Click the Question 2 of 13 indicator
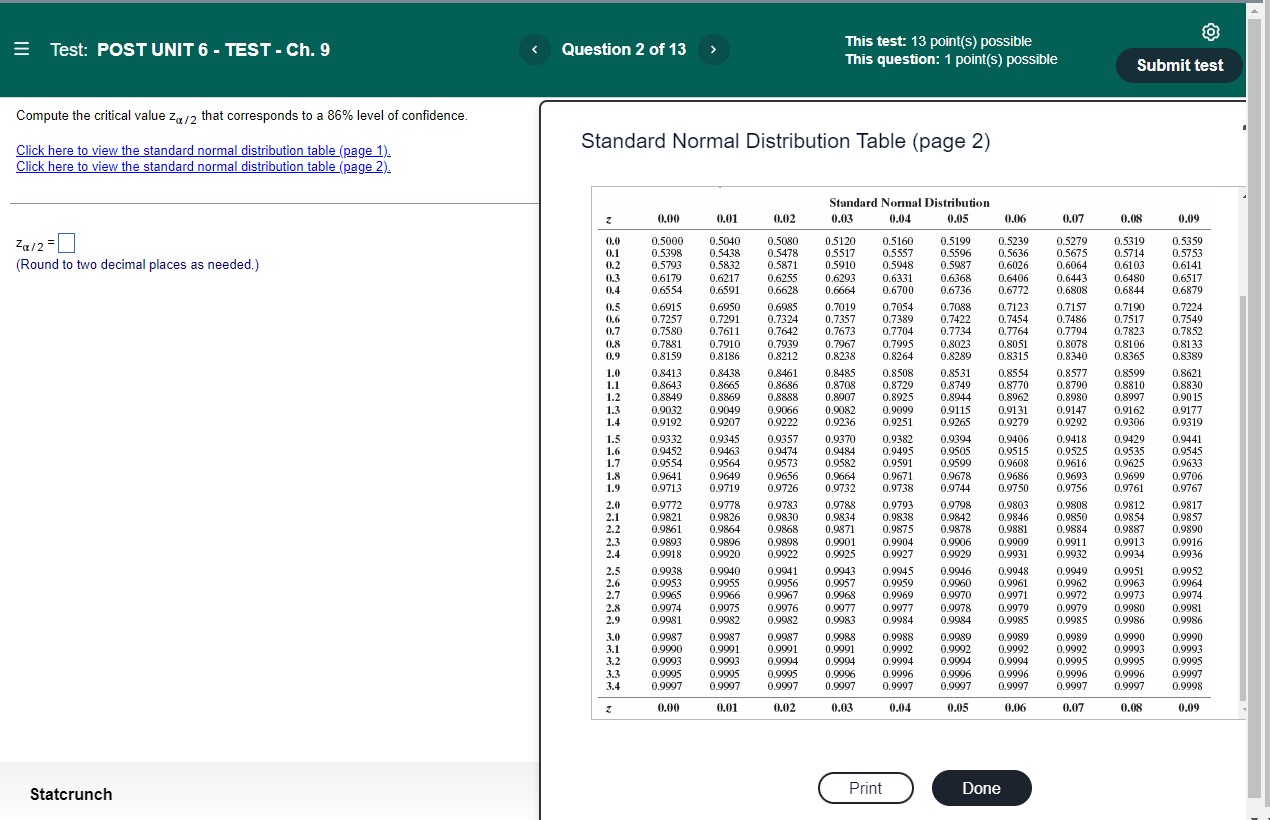The image size is (1270, 820). coord(623,49)
